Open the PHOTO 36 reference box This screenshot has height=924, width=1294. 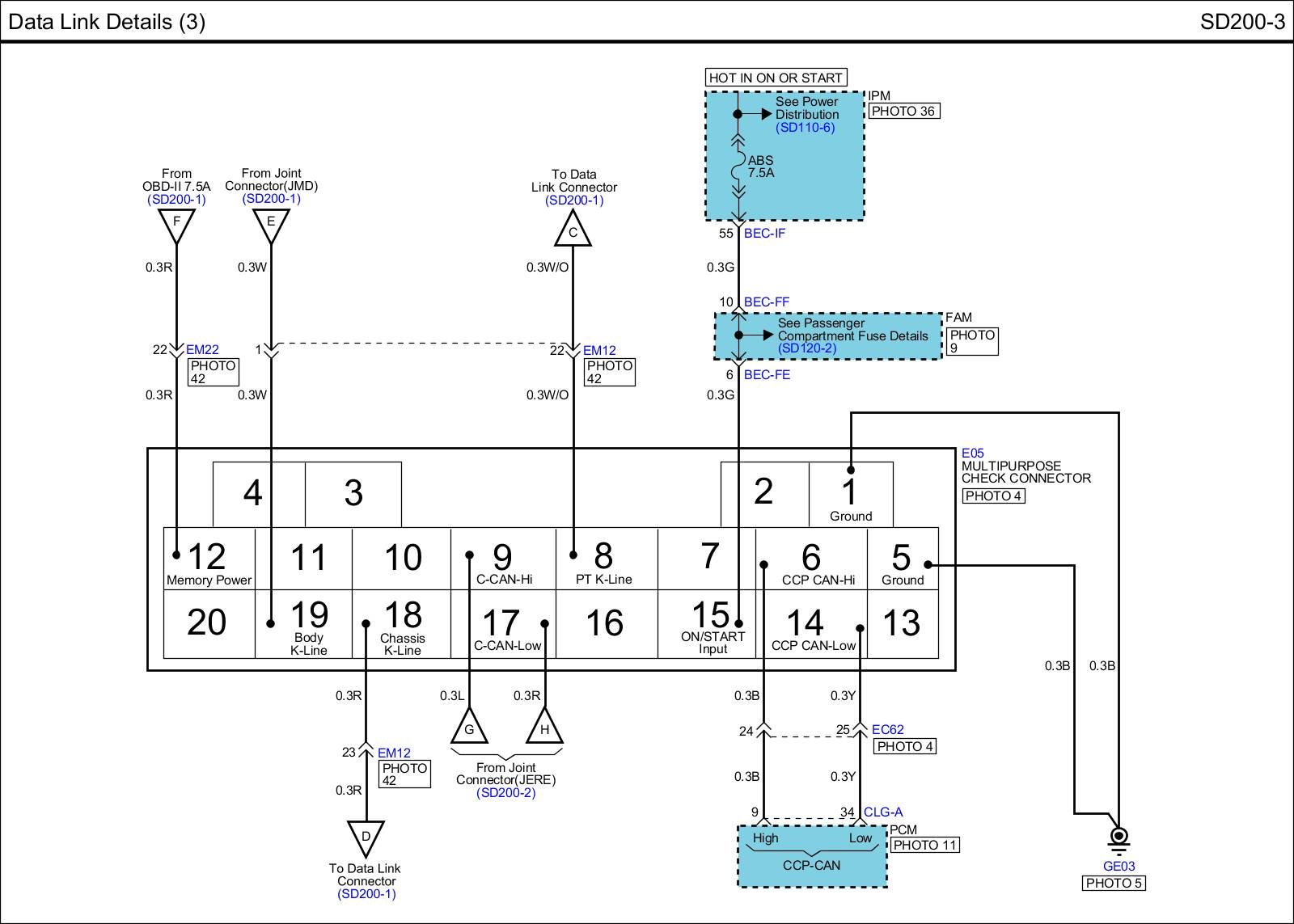(904, 112)
